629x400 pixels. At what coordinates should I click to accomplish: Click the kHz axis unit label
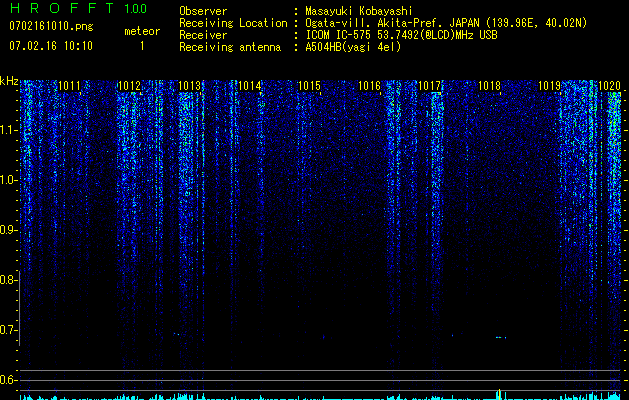9,81
